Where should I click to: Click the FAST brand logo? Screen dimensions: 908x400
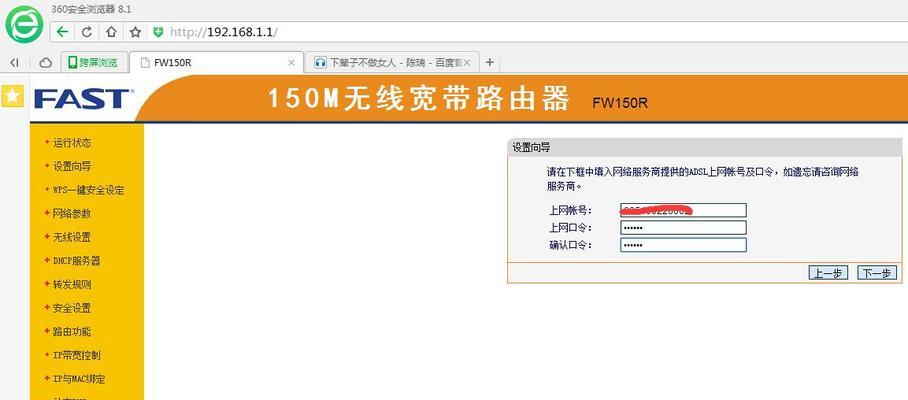[x=84, y=99]
